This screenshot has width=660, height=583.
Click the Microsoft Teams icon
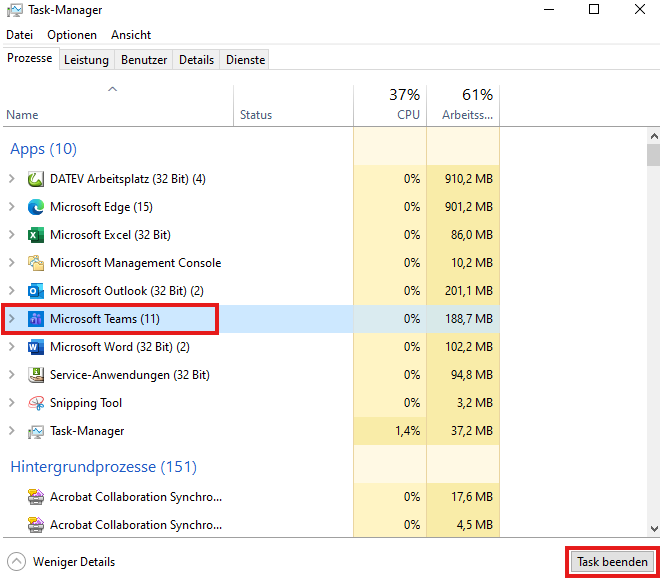36,319
